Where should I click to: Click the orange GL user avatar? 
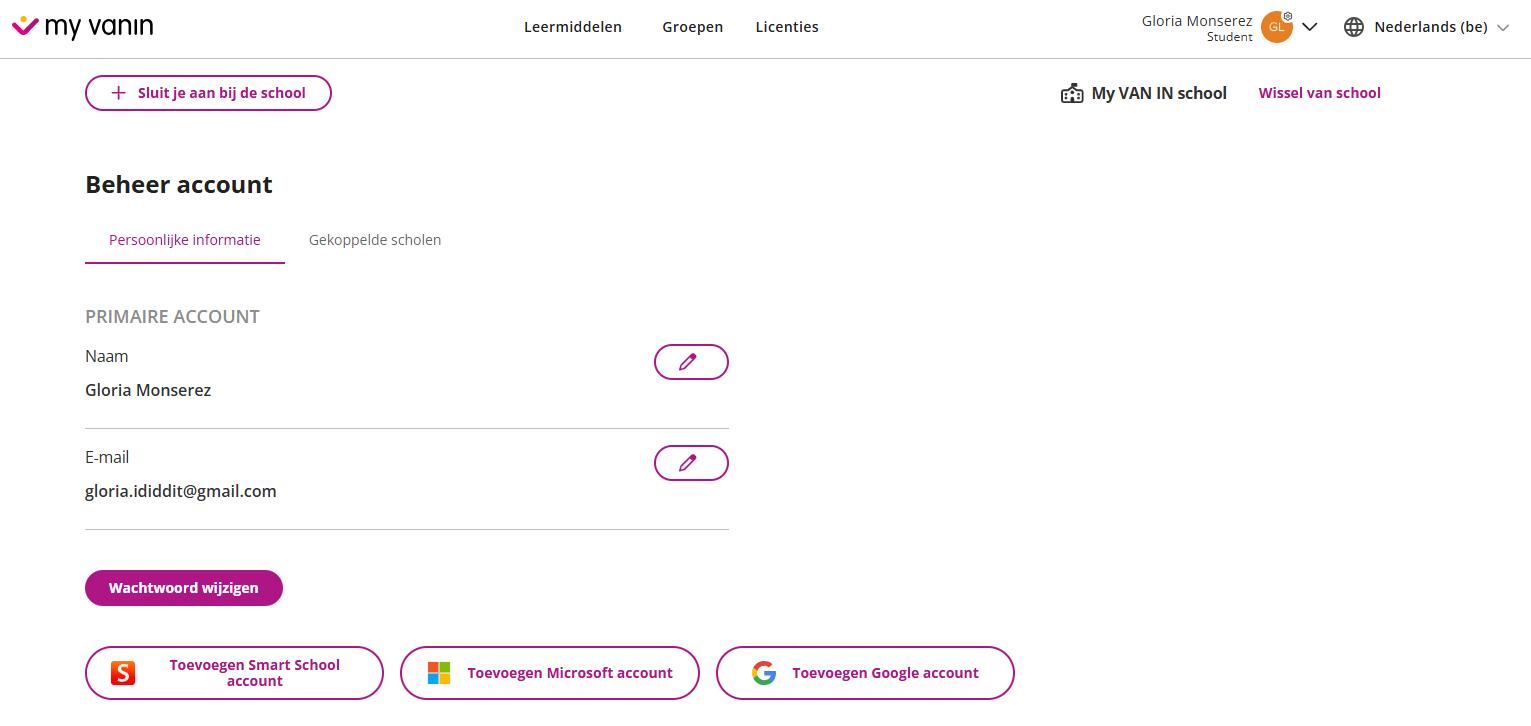click(x=1276, y=27)
